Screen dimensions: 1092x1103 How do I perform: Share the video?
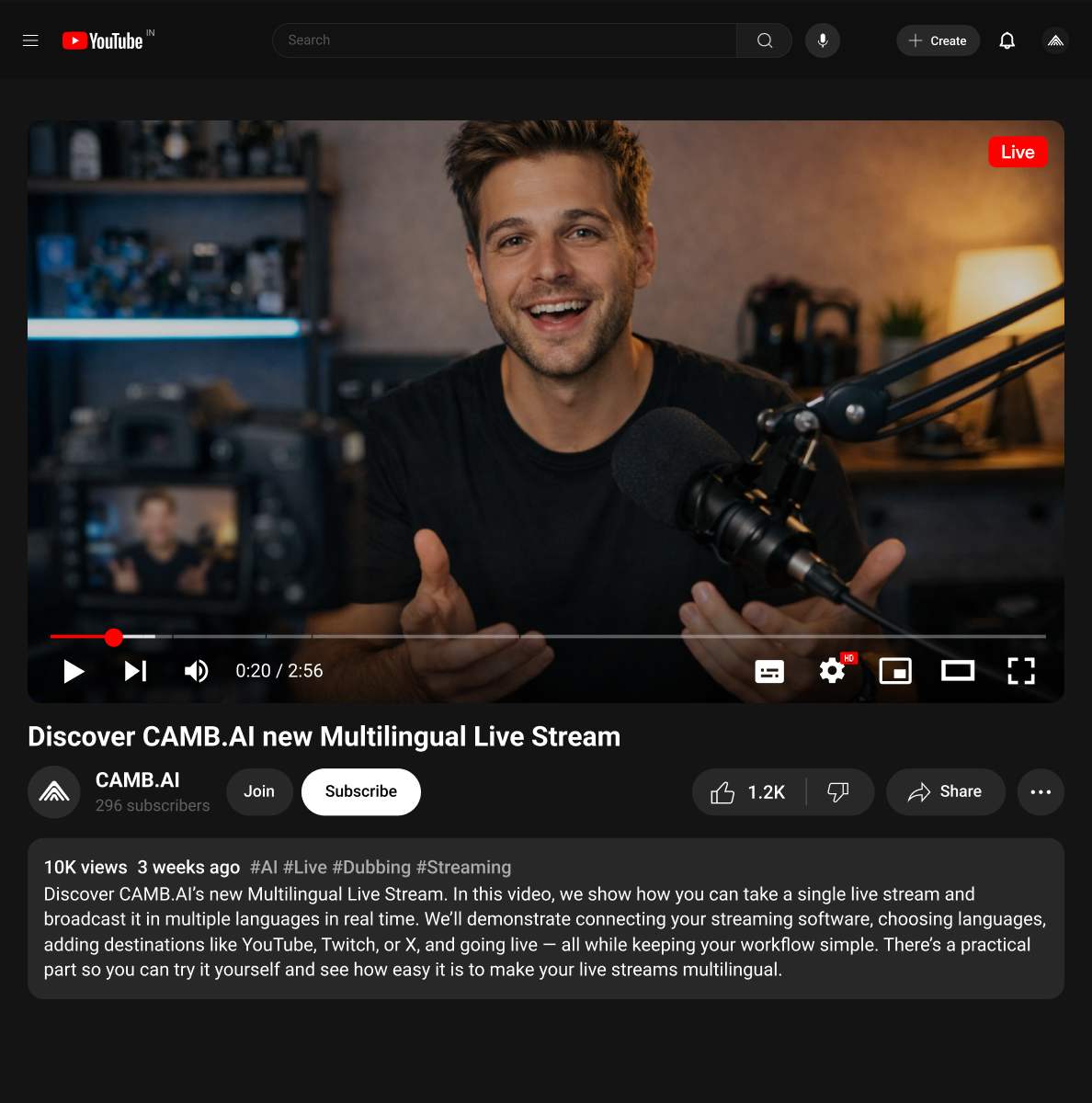[946, 792]
